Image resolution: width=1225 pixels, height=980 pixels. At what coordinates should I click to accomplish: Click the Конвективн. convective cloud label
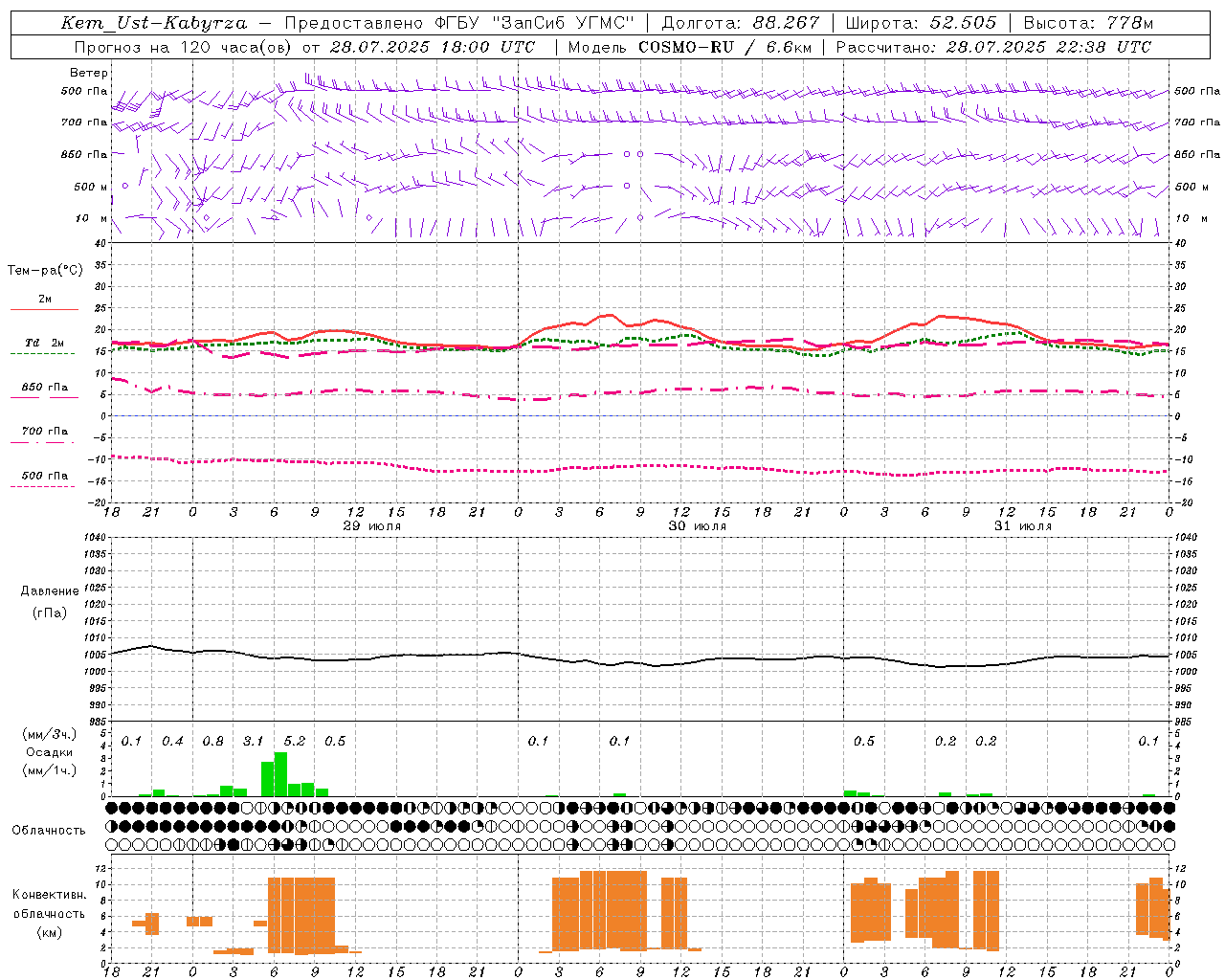[x=50, y=895]
